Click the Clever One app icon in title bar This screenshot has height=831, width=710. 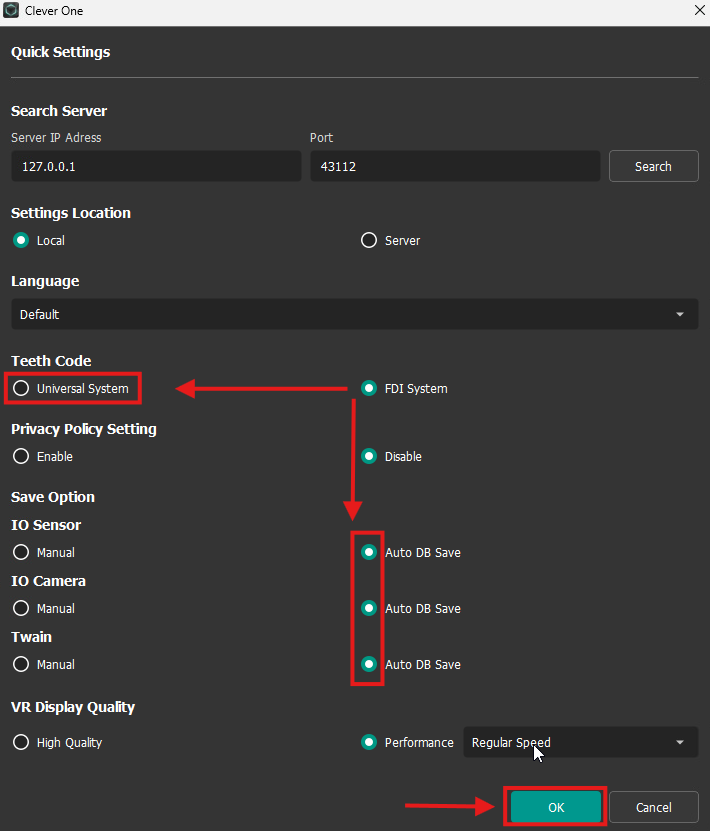11,11
